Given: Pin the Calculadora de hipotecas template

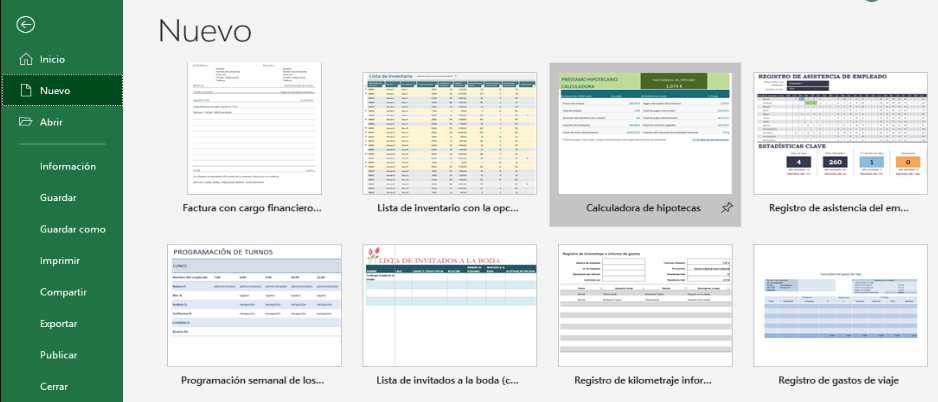Looking at the screenshot, I should 726,208.
